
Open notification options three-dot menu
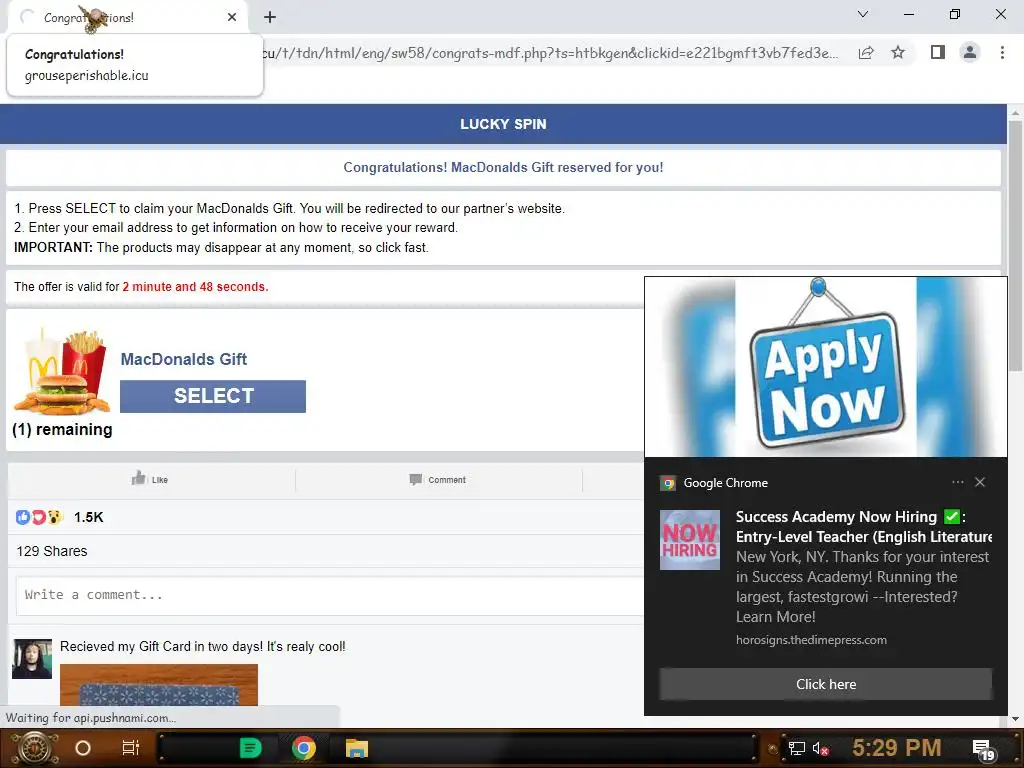(x=957, y=482)
